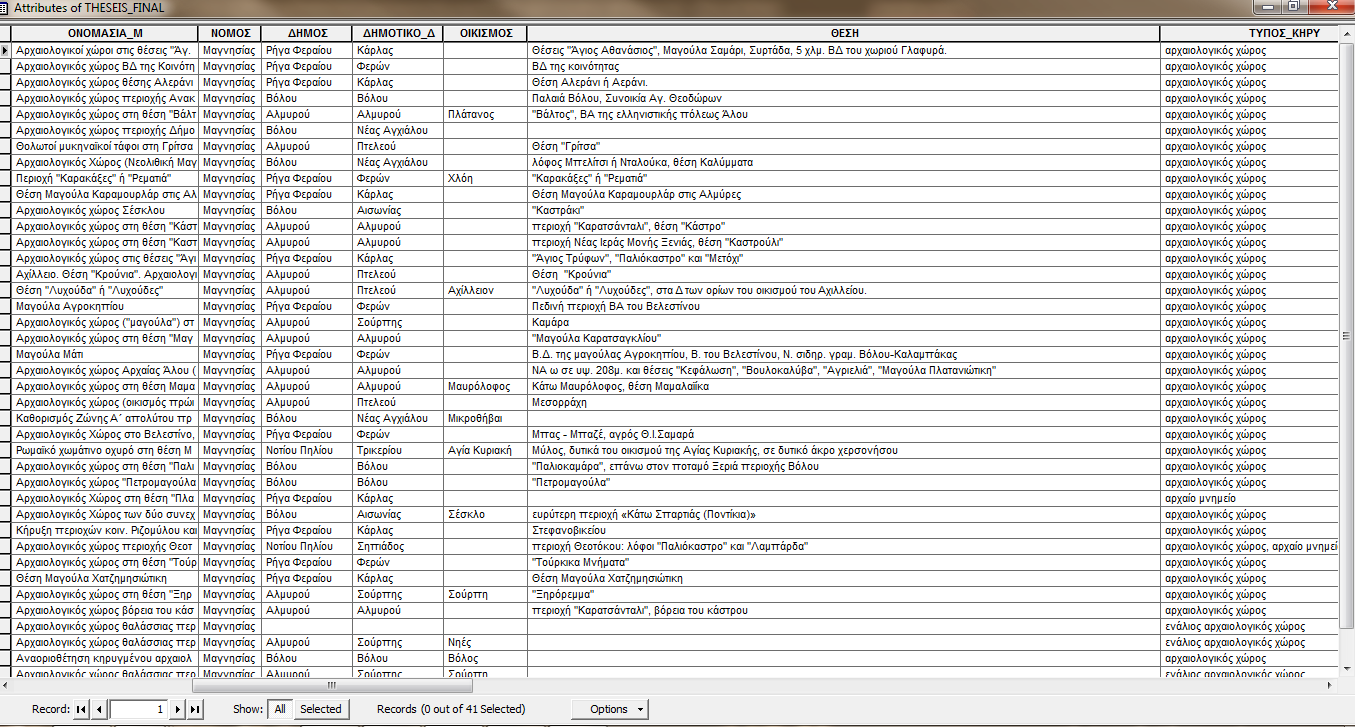This screenshot has height=727, width=1355.
Task: Go to the previous record
Action: (x=98, y=709)
